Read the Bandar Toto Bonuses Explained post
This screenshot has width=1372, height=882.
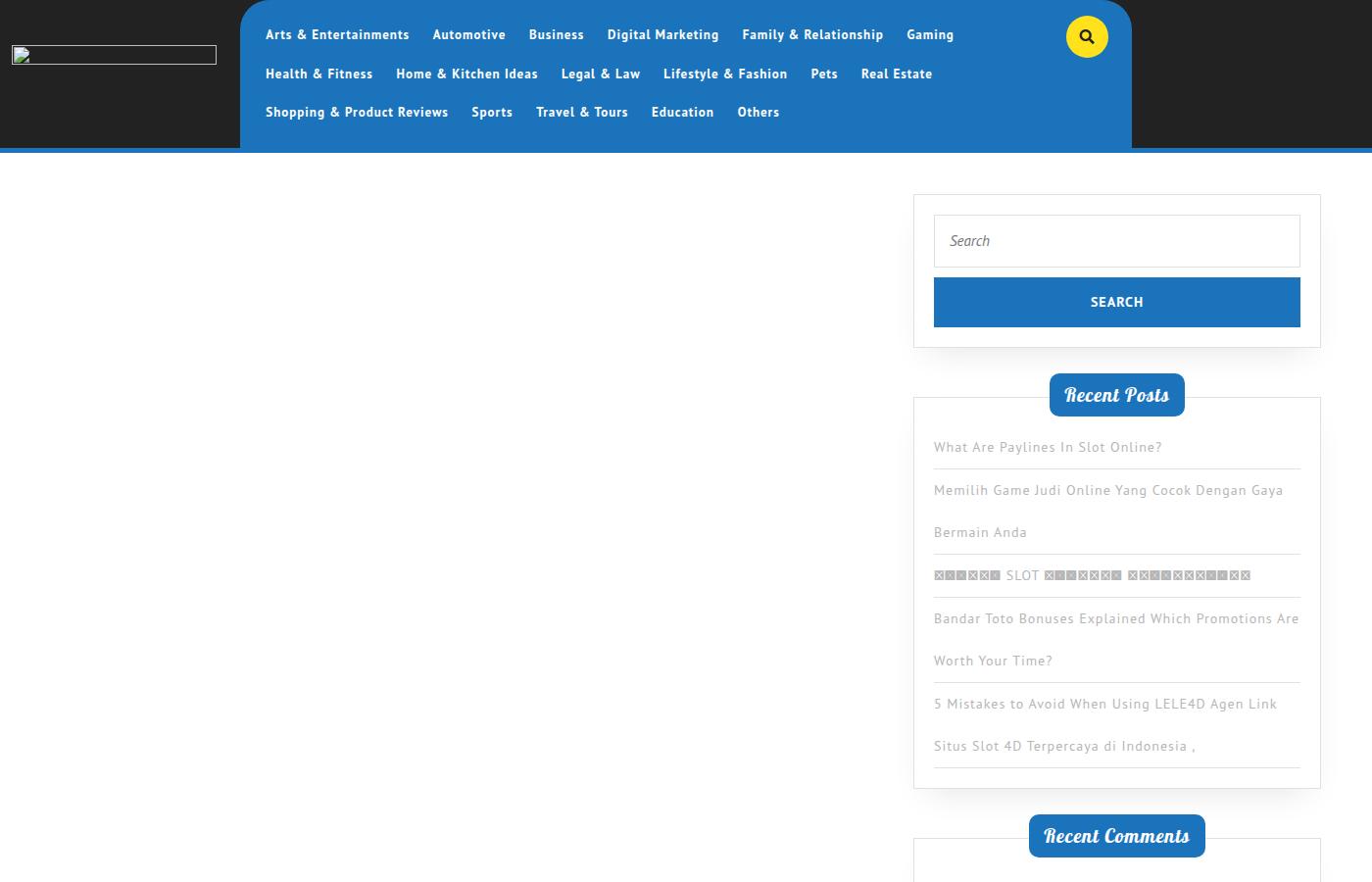point(1116,639)
